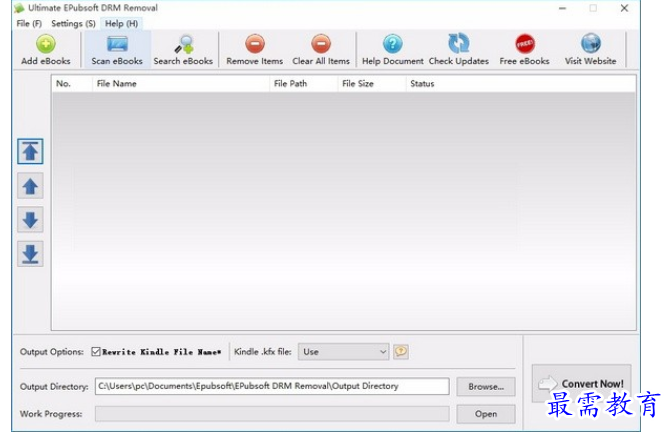The width and height of the screenshot is (669, 436).
Task: Move selected item up one row
Action: pyautogui.click(x=30, y=186)
